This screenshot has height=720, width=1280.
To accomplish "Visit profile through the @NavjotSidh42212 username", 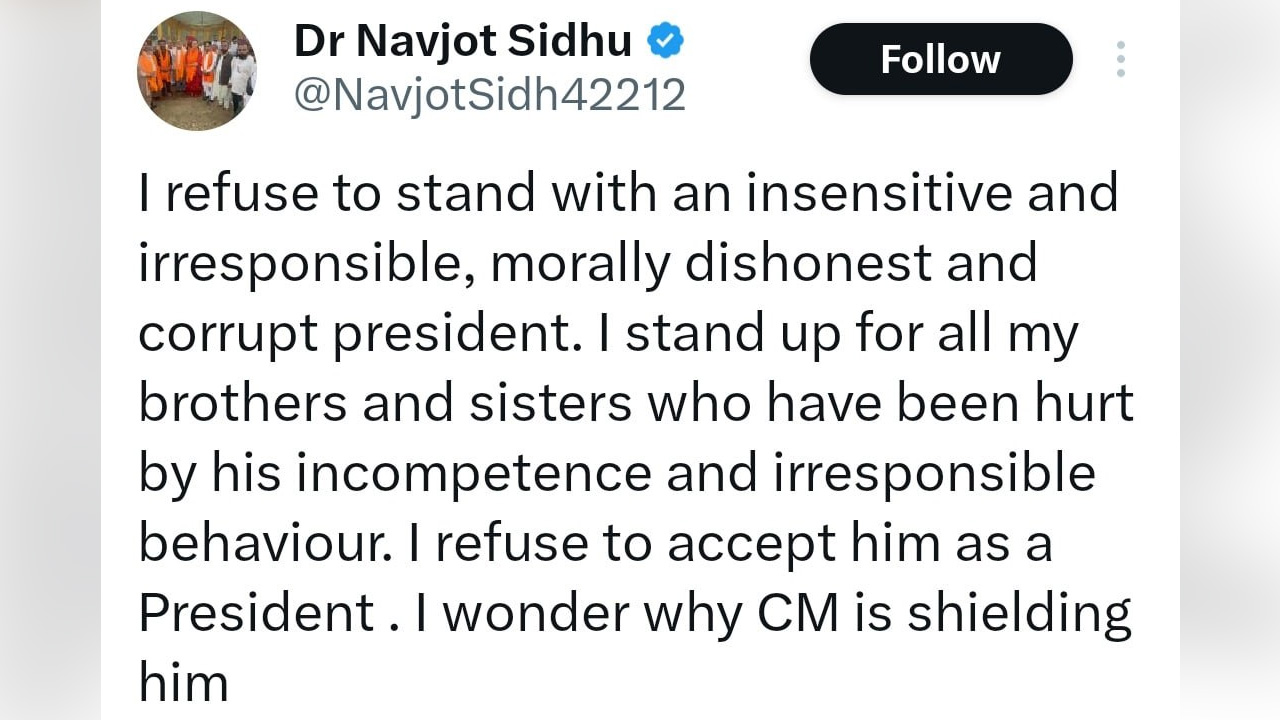I will pos(490,93).
